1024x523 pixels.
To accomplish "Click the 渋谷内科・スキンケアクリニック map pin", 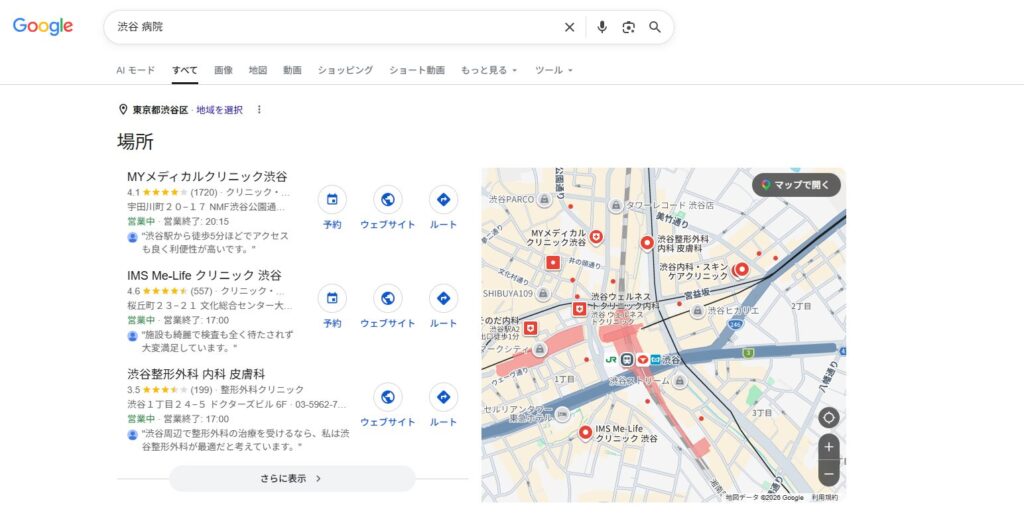I will pyautogui.click(x=741, y=269).
